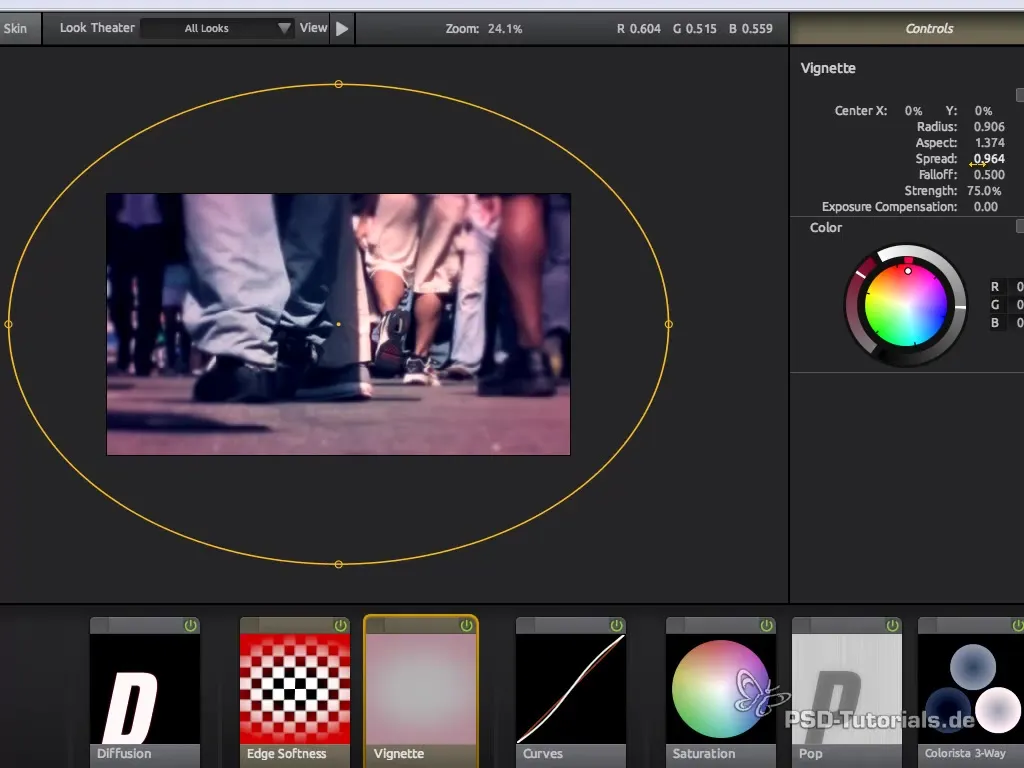The image size is (1024, 768).
Task: Click the Spread value 0.964
Action: coord(989,159)
